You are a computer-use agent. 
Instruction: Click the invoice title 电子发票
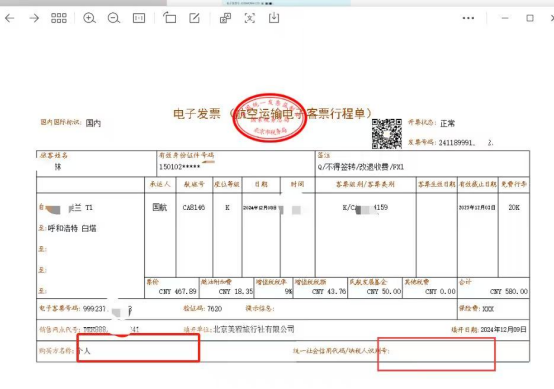click(197, 114)
